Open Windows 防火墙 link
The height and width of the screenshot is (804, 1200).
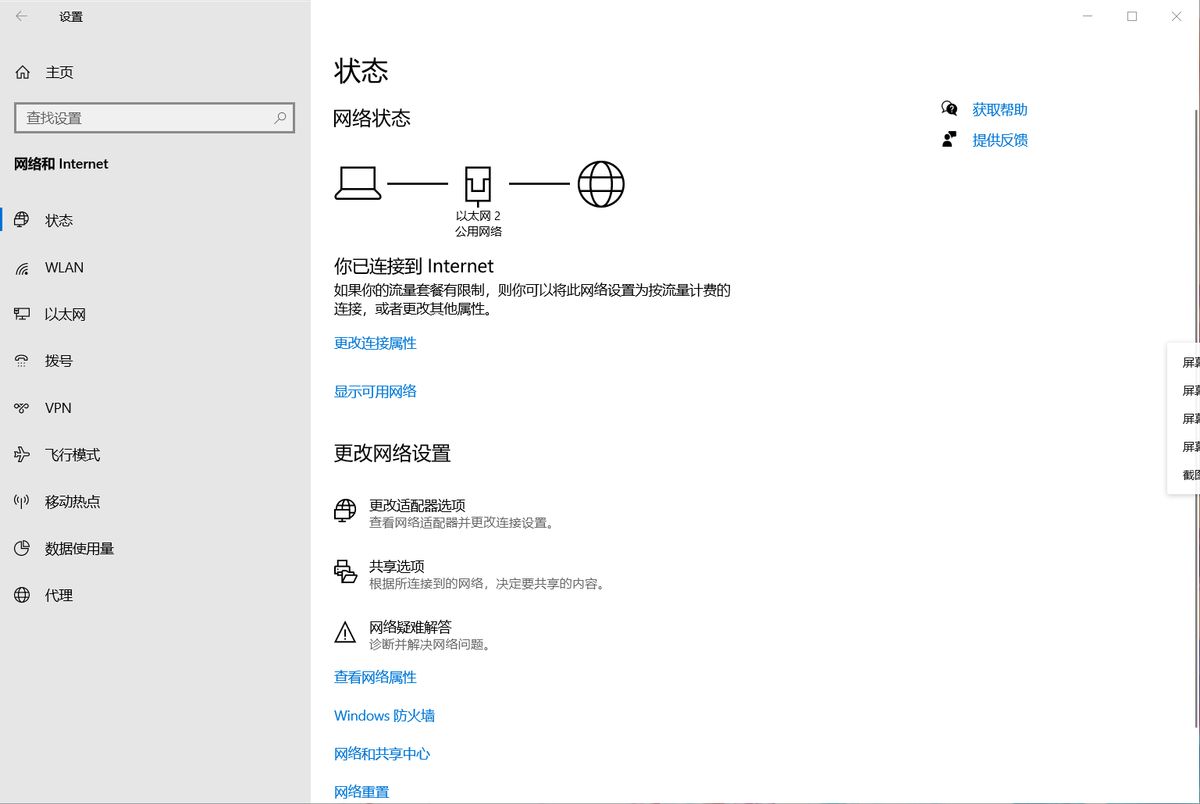point(384,715)
